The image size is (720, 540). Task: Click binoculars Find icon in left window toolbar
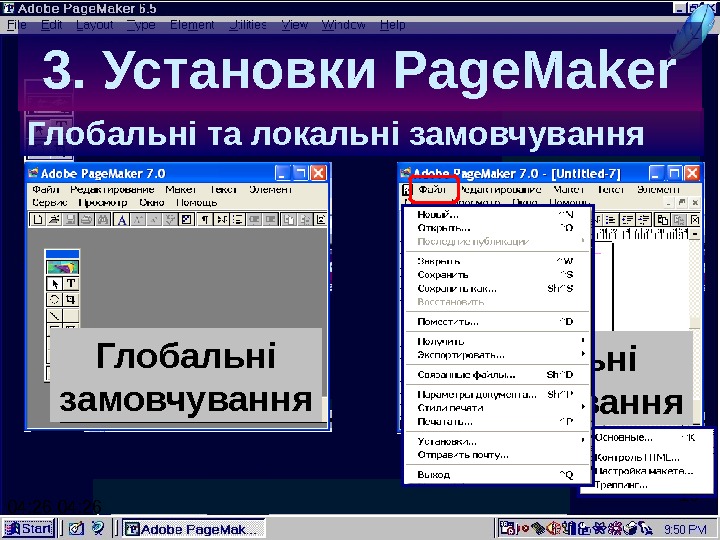[x=102, y=219]
